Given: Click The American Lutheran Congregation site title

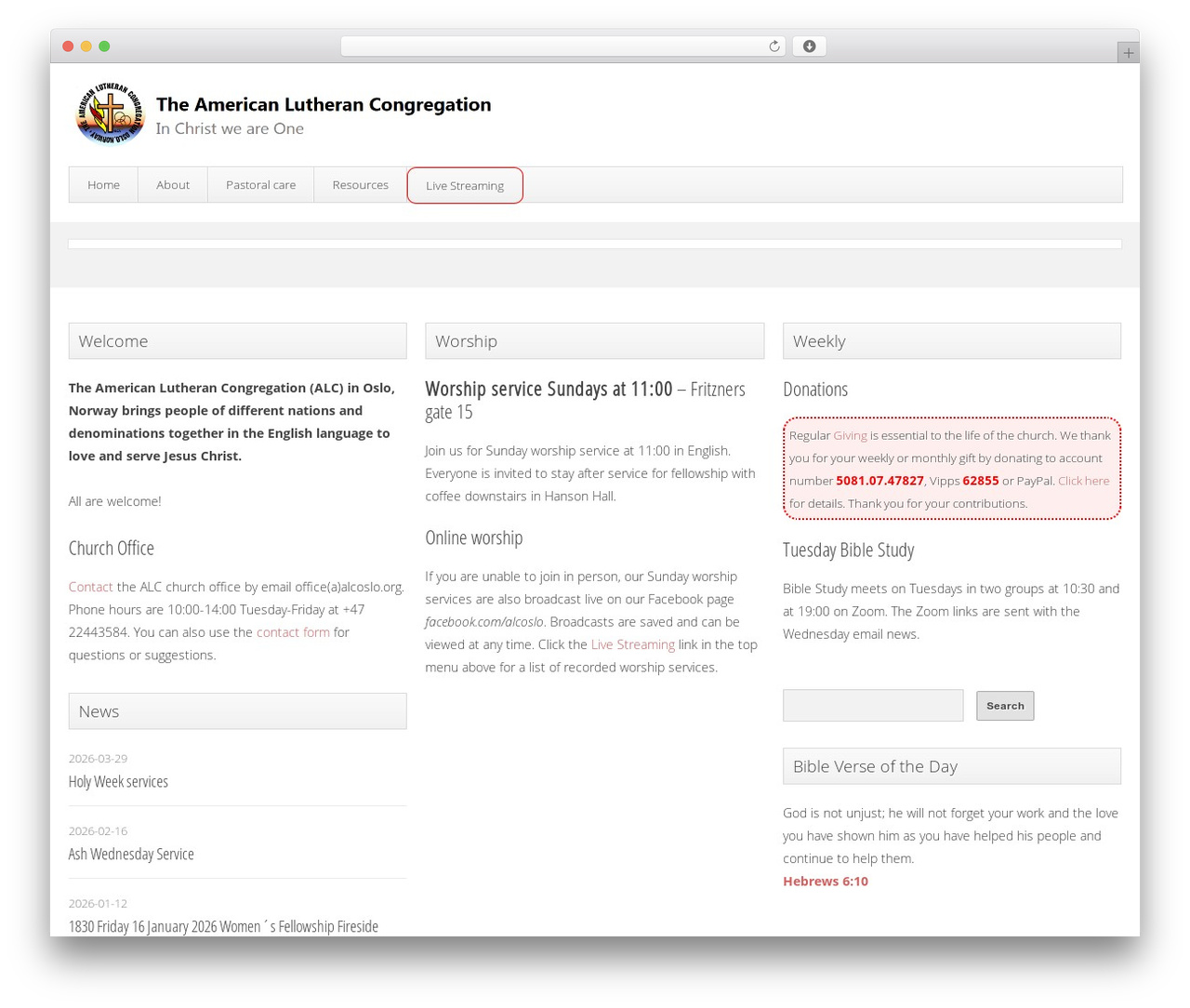Looking at the screenshot, I should click(x=324, y=104).
